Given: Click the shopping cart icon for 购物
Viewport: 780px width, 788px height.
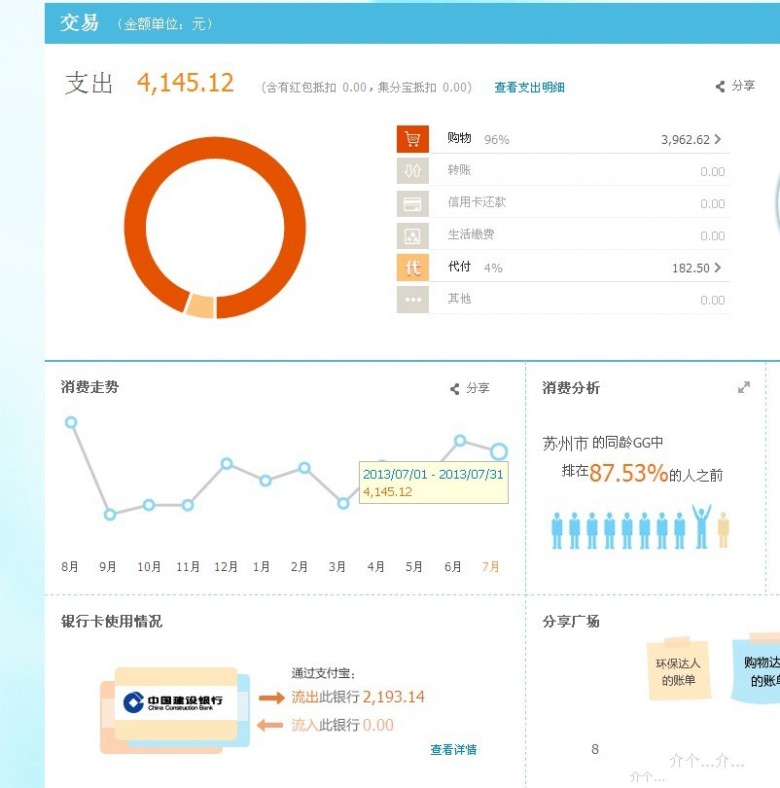Looking at the screenshot, I should [x=412, y=139].
